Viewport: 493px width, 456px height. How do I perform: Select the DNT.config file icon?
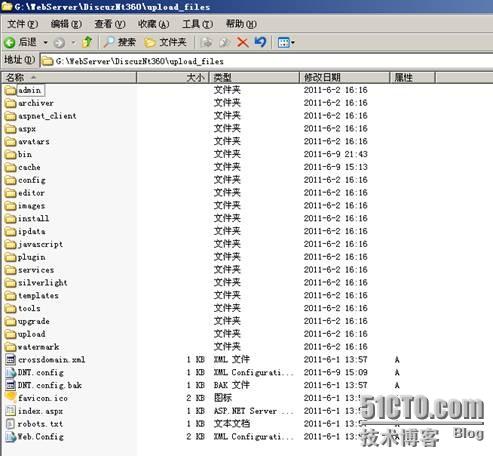click(11, 372)
